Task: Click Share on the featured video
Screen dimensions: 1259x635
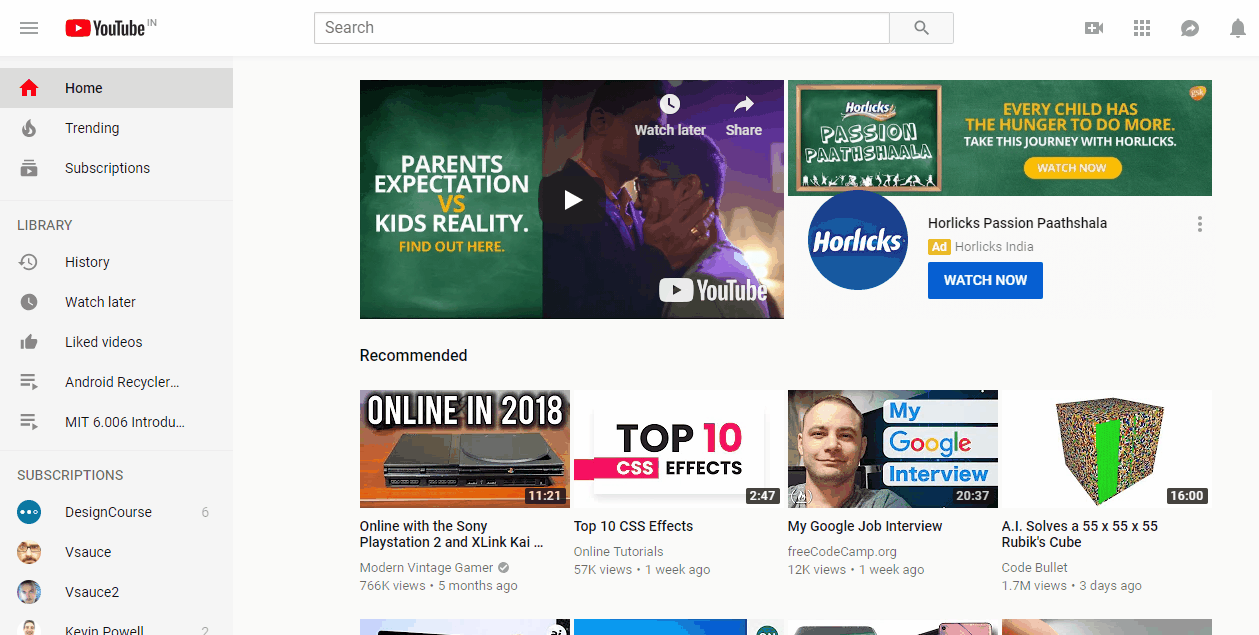Action: point(744,115)
